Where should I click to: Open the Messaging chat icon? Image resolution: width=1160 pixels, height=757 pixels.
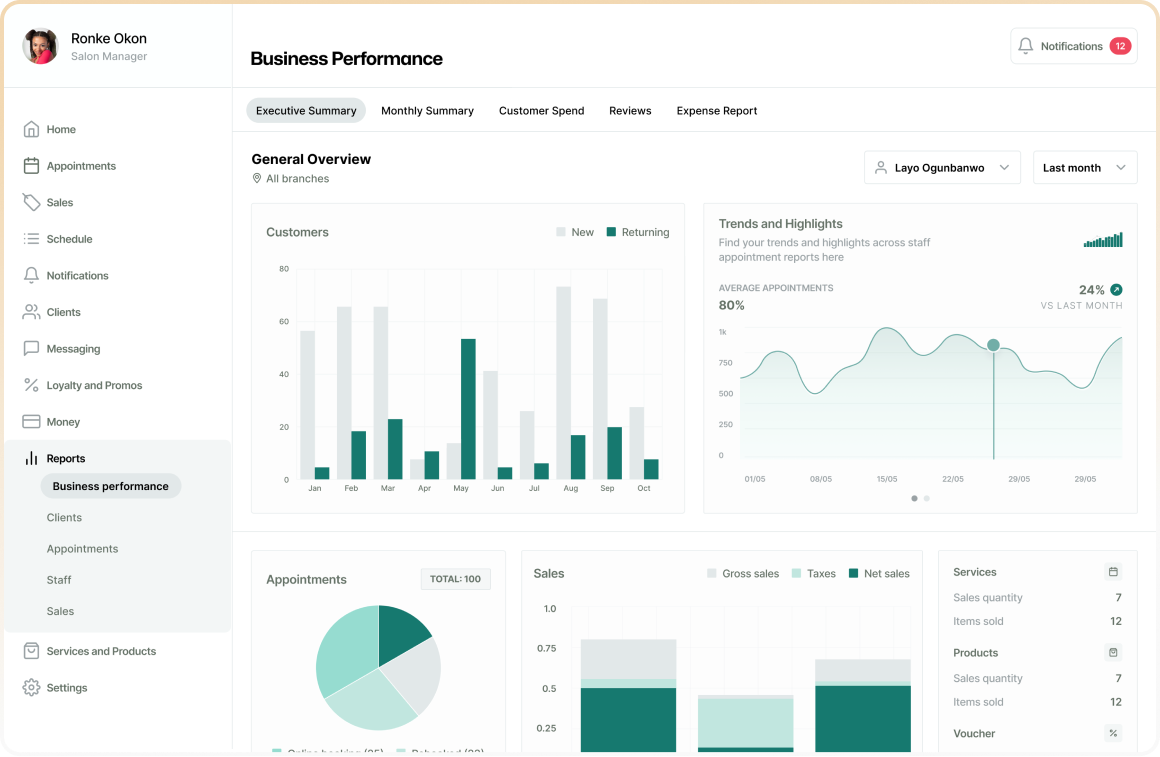click(31, 349)
